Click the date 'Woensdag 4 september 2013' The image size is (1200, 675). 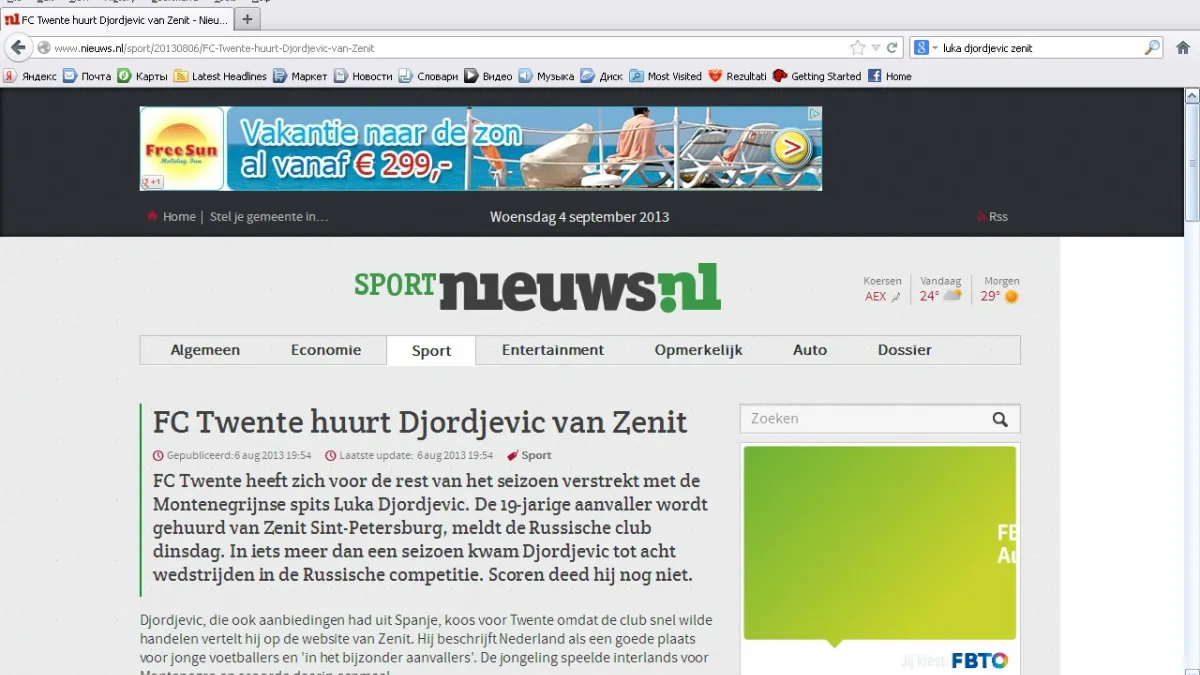(579, 216)
